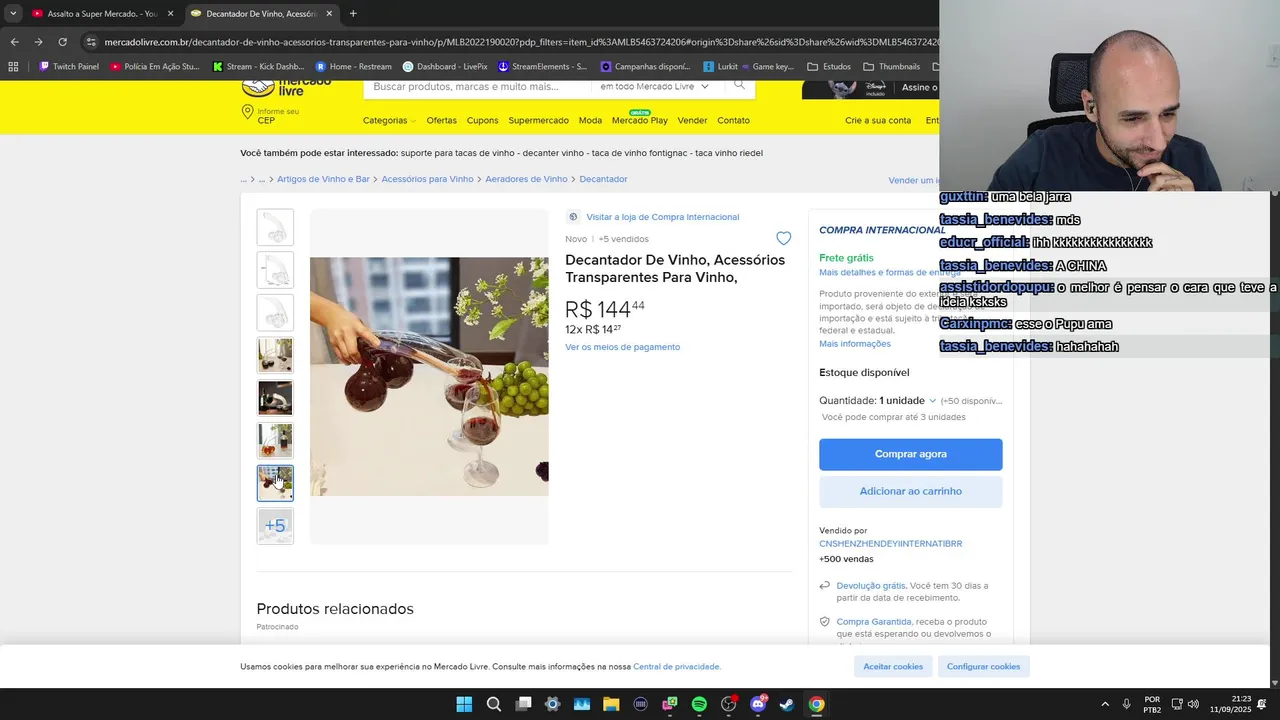Open Supermercado menu item

click(538, 120)
